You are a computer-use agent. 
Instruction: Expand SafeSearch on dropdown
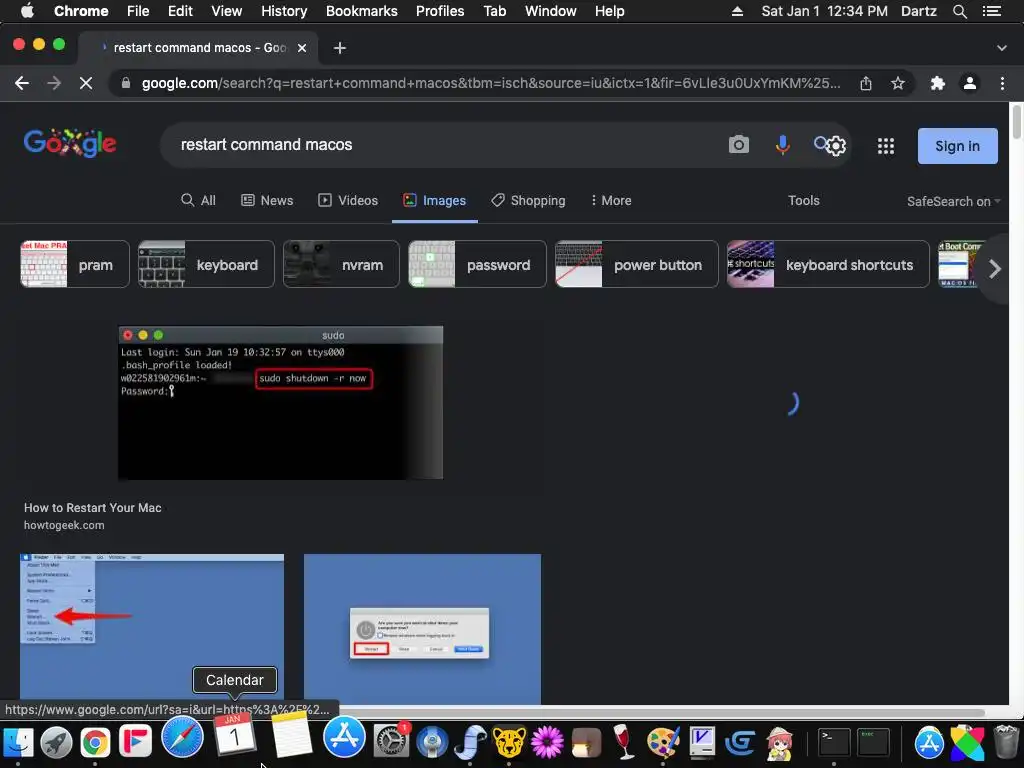click(x=953, y=201)
